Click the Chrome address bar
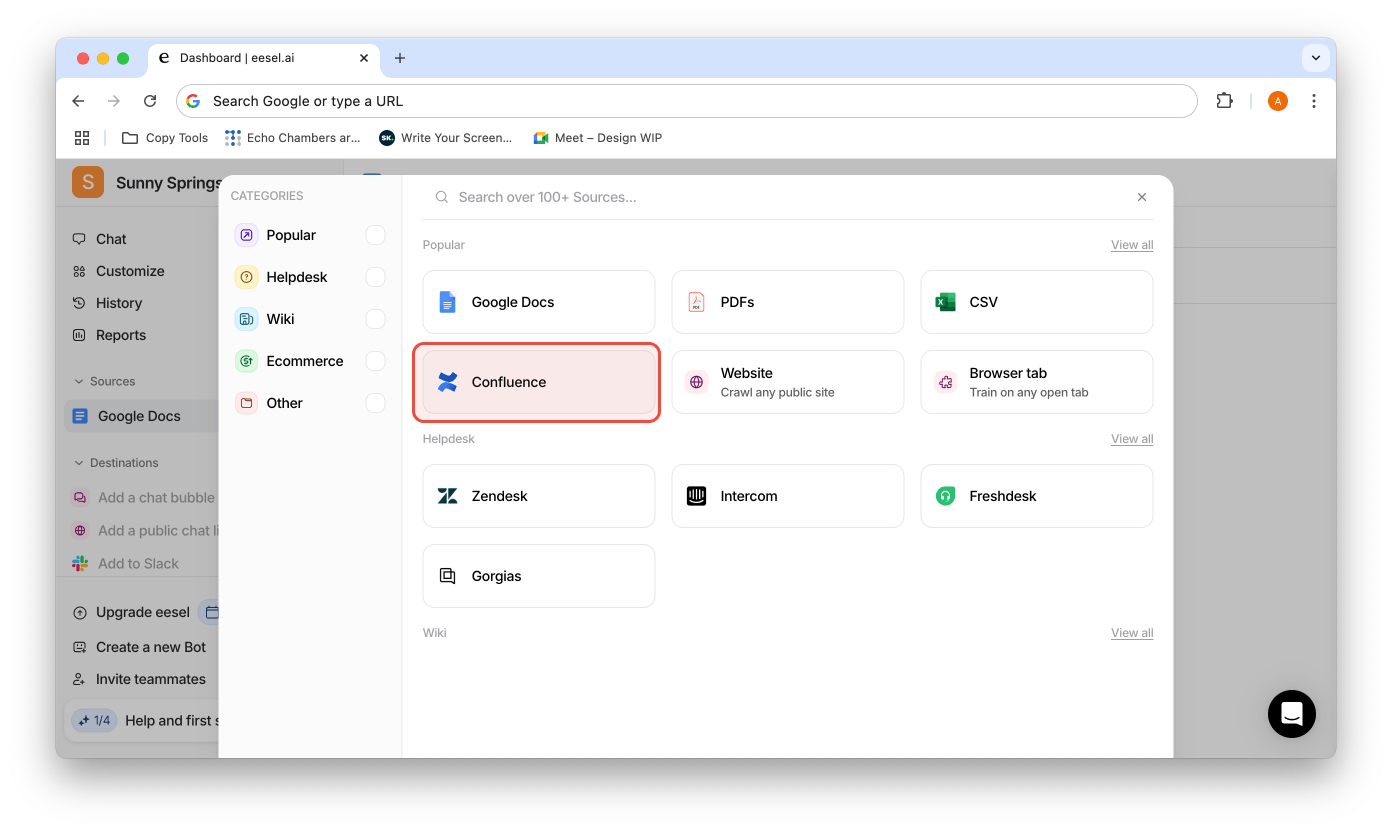The width and height of the screenshot is (1392, 832). pos(687,101)
